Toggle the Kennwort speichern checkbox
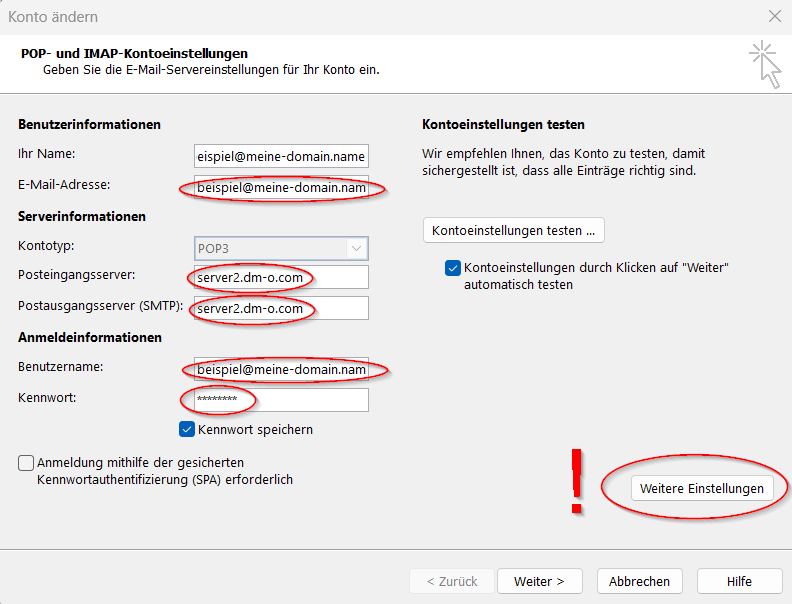Viewport: 792px width, 604px height. click(x=187, y=429)
